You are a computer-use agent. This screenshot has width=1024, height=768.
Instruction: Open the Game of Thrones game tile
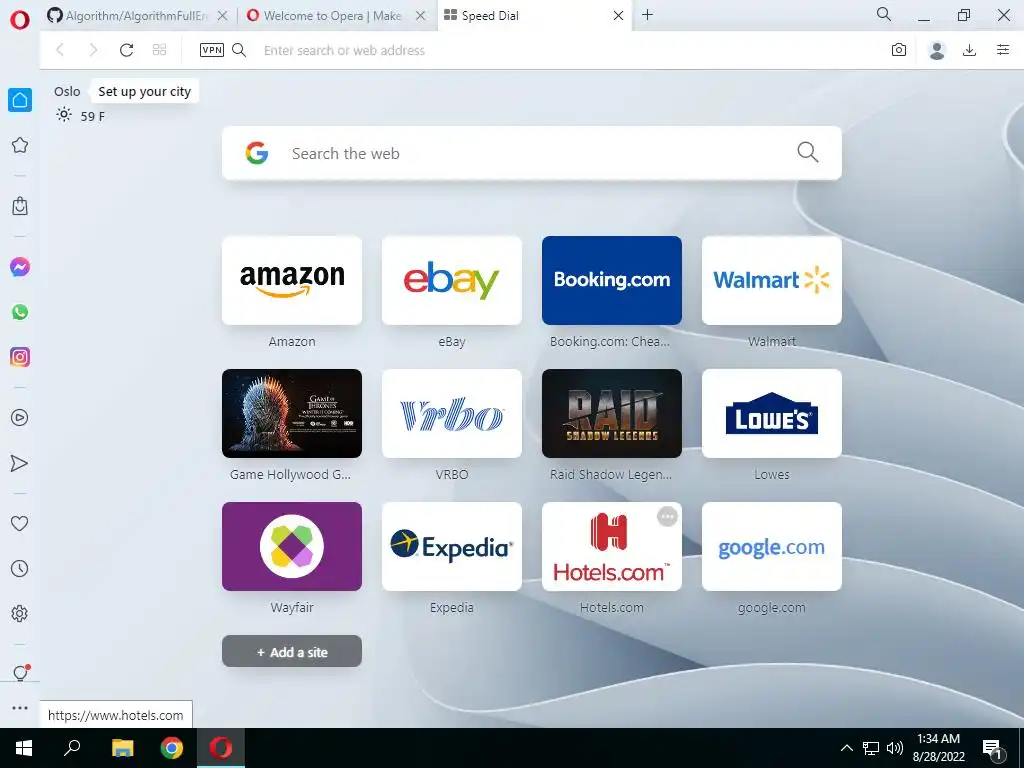tap(292, 413)
